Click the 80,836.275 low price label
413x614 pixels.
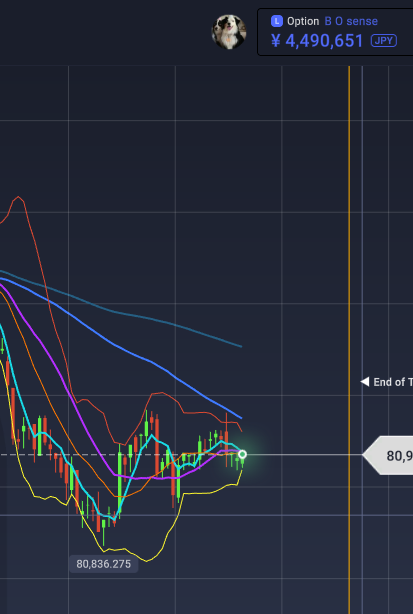point(103,564)
